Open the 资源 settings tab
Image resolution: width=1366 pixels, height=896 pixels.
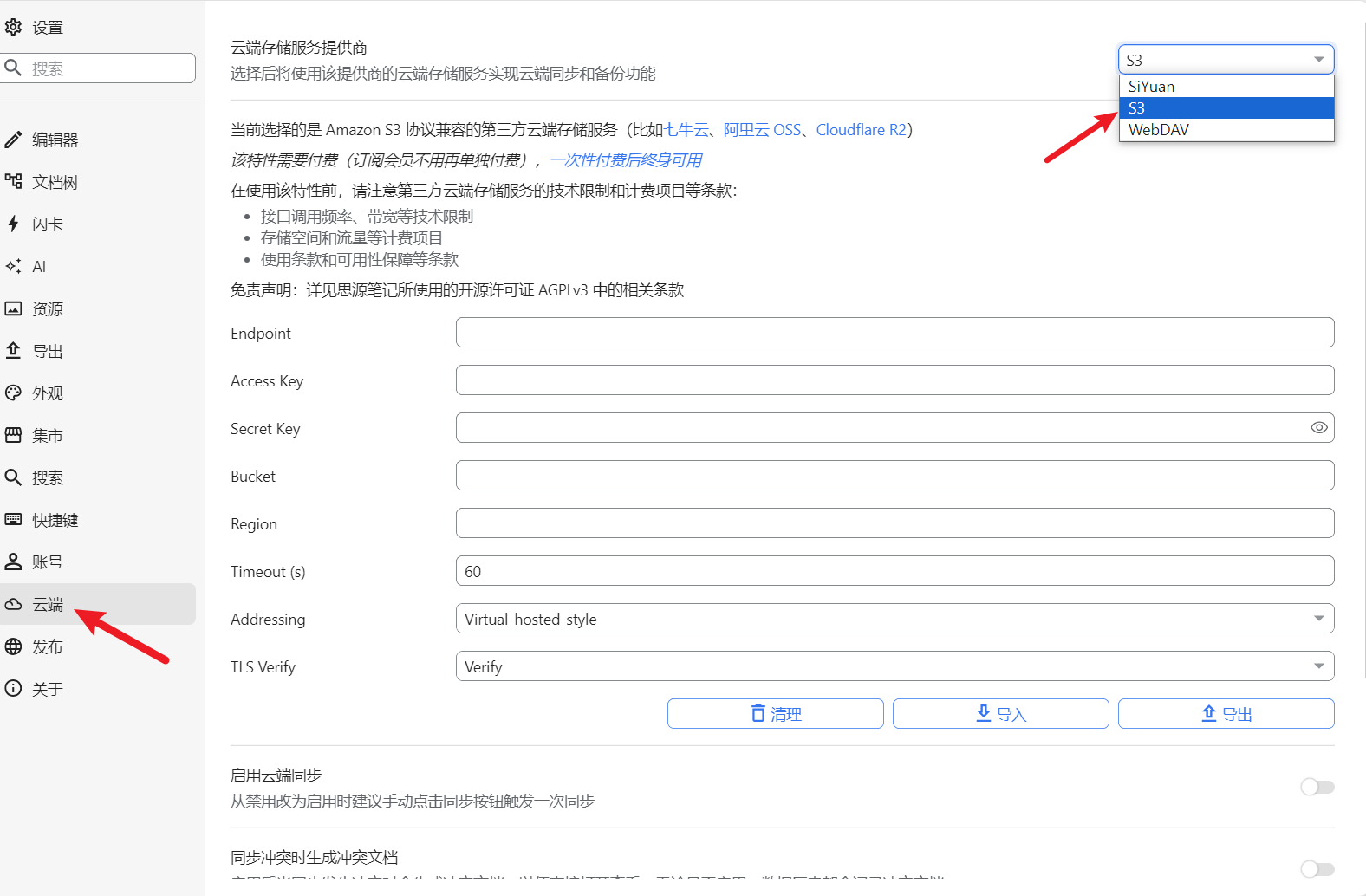pos(98,308)
